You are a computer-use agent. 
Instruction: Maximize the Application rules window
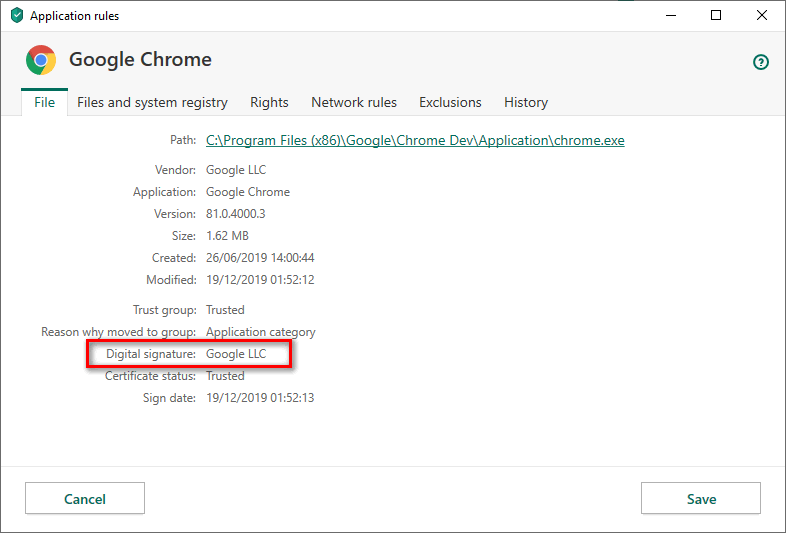point(716,16)
